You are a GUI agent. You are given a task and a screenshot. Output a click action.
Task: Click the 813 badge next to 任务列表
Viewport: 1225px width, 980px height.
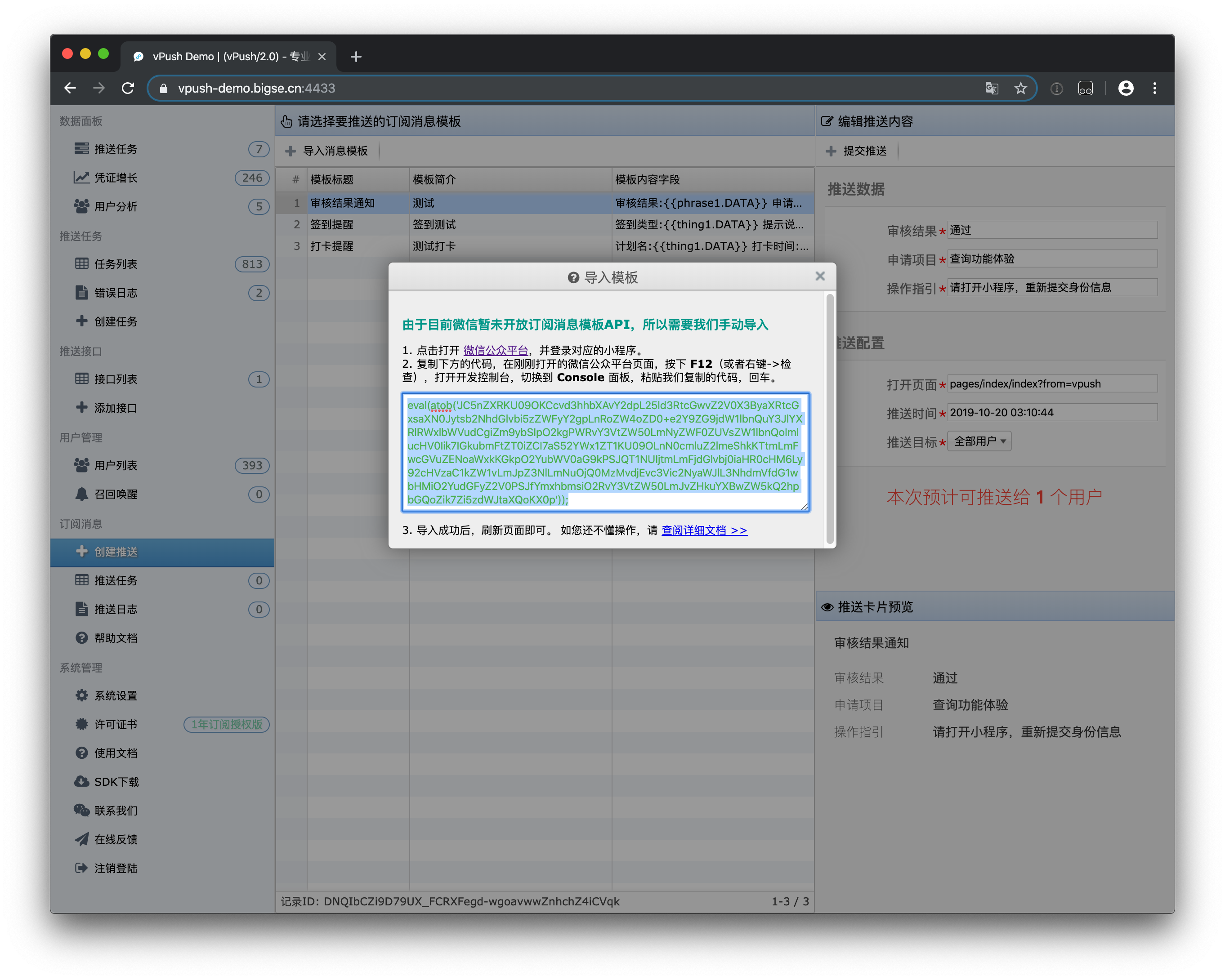pos(252,263)
